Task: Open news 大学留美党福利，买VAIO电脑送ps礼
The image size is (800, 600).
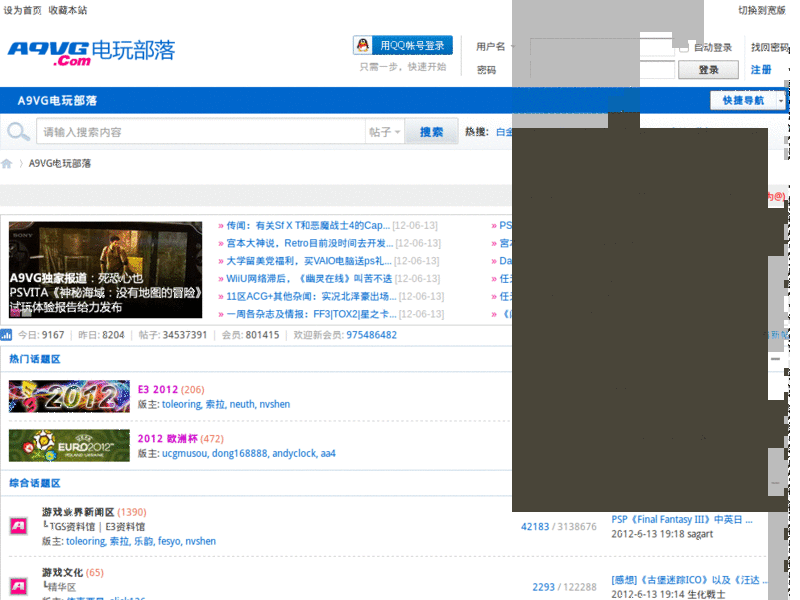Action: (x=309, y=261)
